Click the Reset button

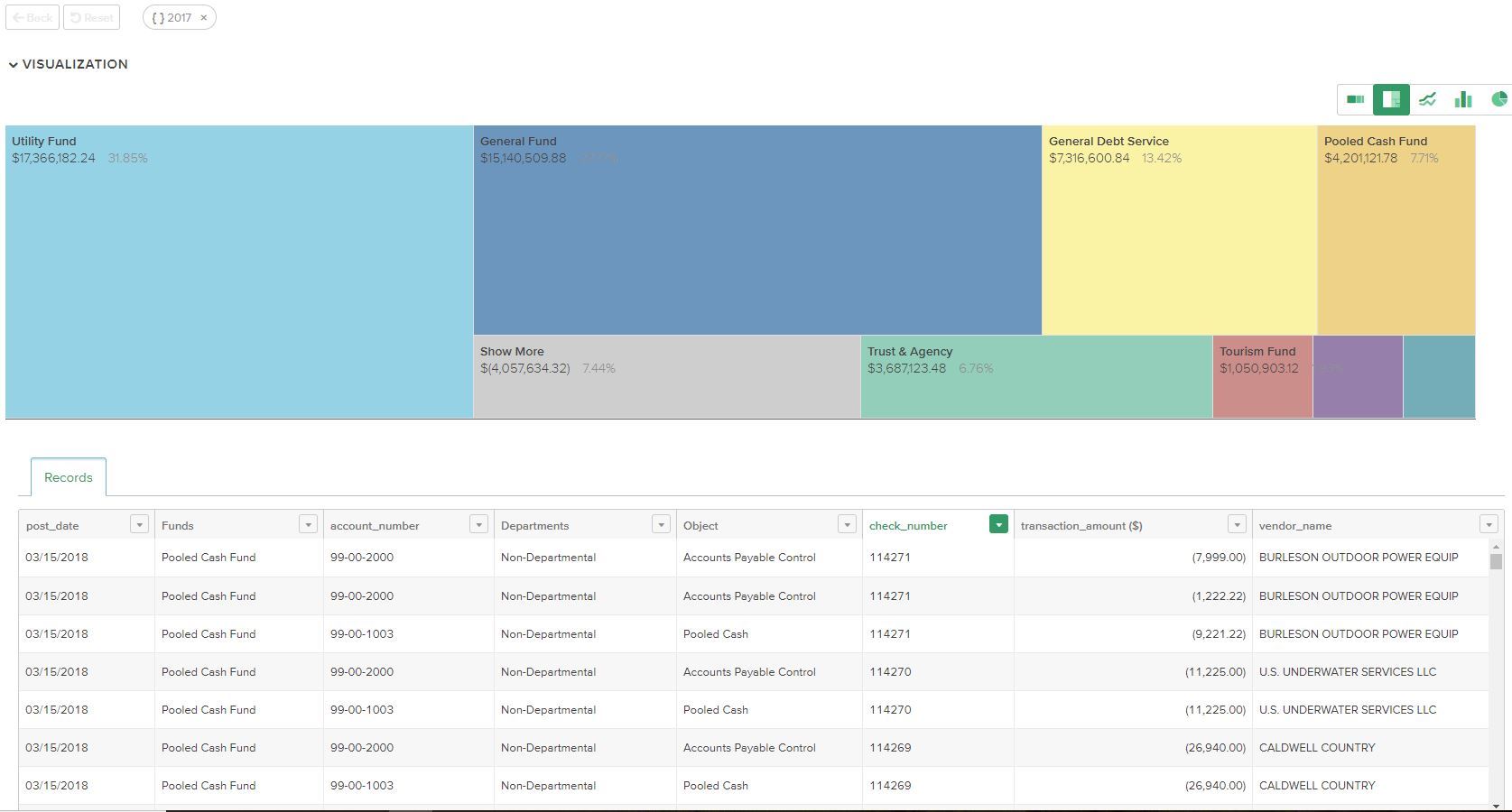point(92,18)
